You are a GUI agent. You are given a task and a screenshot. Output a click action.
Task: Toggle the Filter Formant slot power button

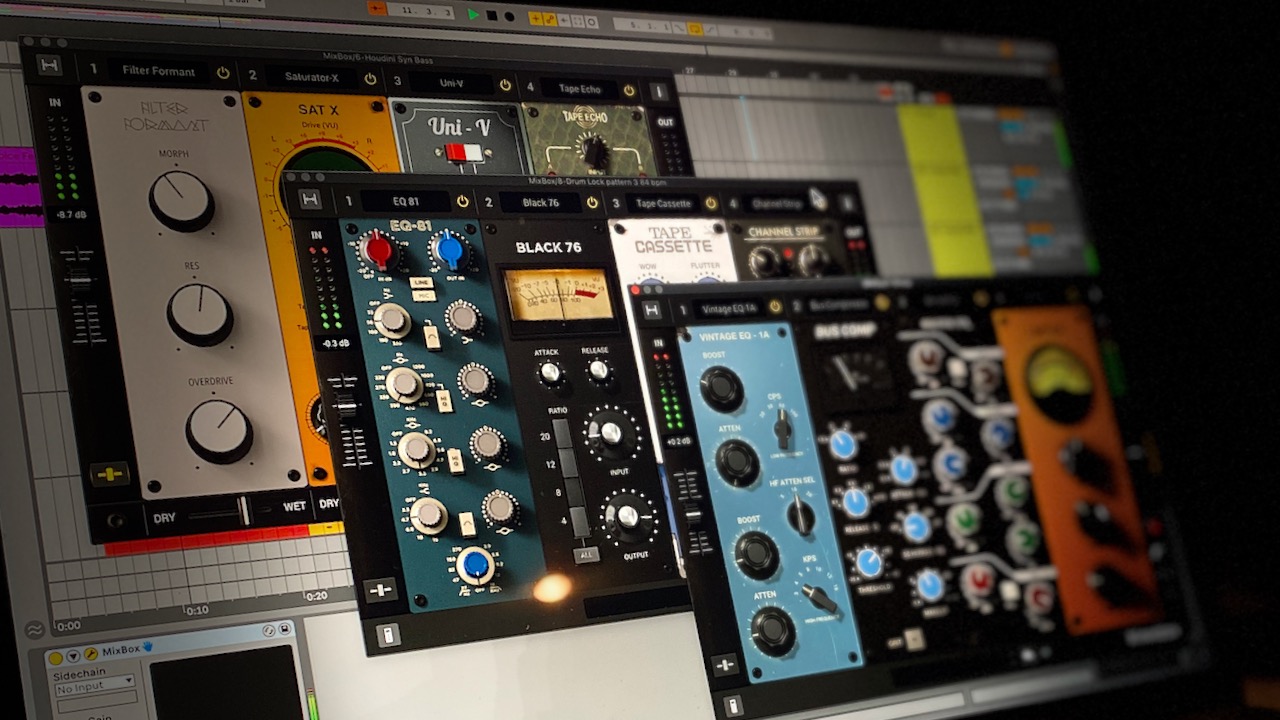click(x=223, y=73)
